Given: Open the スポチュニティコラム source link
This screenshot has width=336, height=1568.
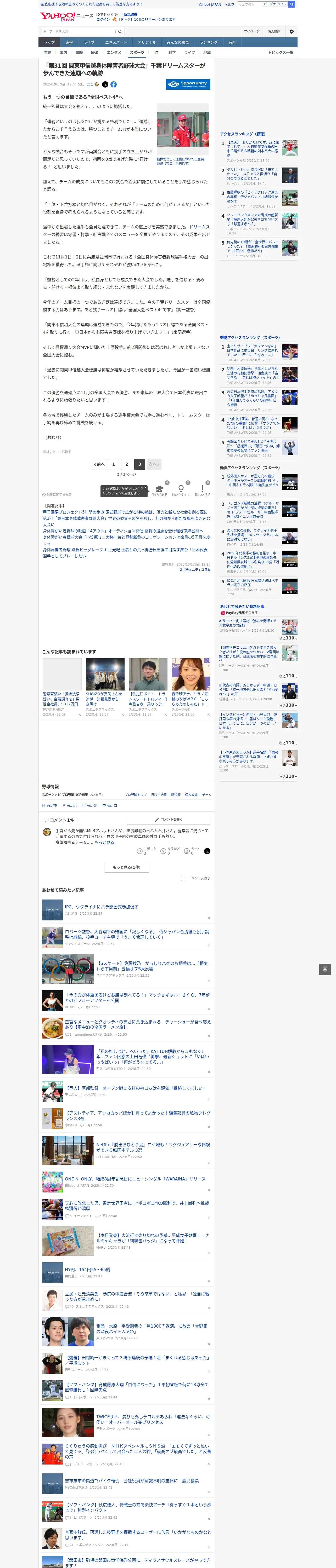Looking at the screenshot, I should [x=194, y=570].
